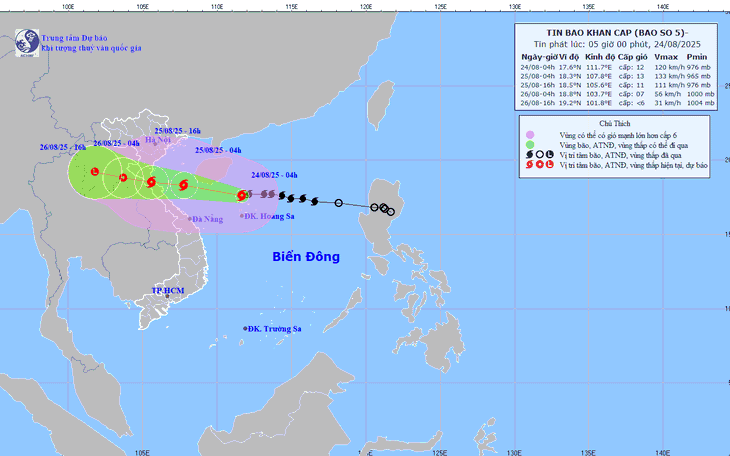Click the 'ĐK. Trường Sa' text label
The height and width of the screenshot is (456, 730).
[275, 329]
